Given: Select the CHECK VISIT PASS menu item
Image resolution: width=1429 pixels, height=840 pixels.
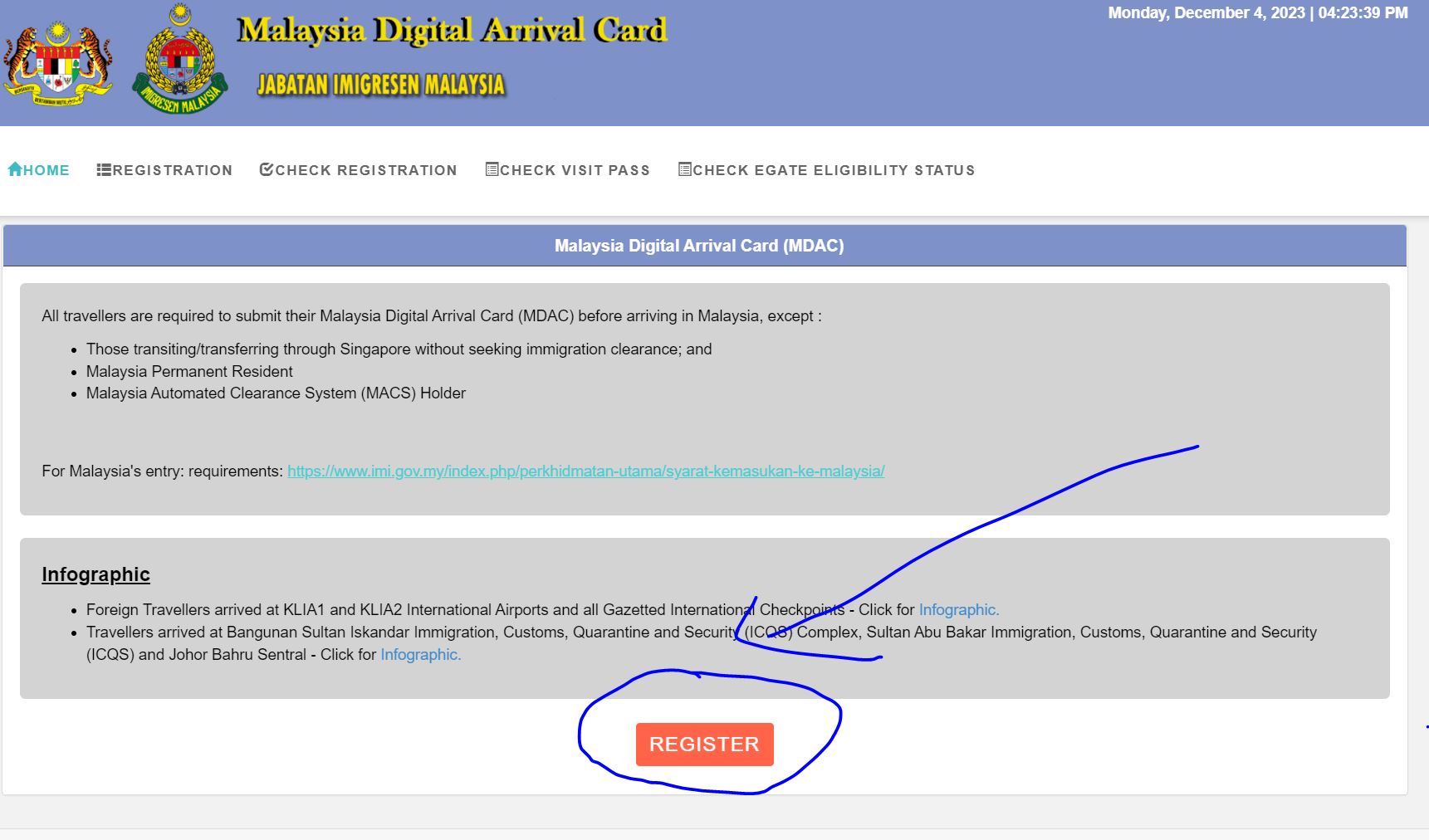Looking at the screenshot, I should (575, 170).
